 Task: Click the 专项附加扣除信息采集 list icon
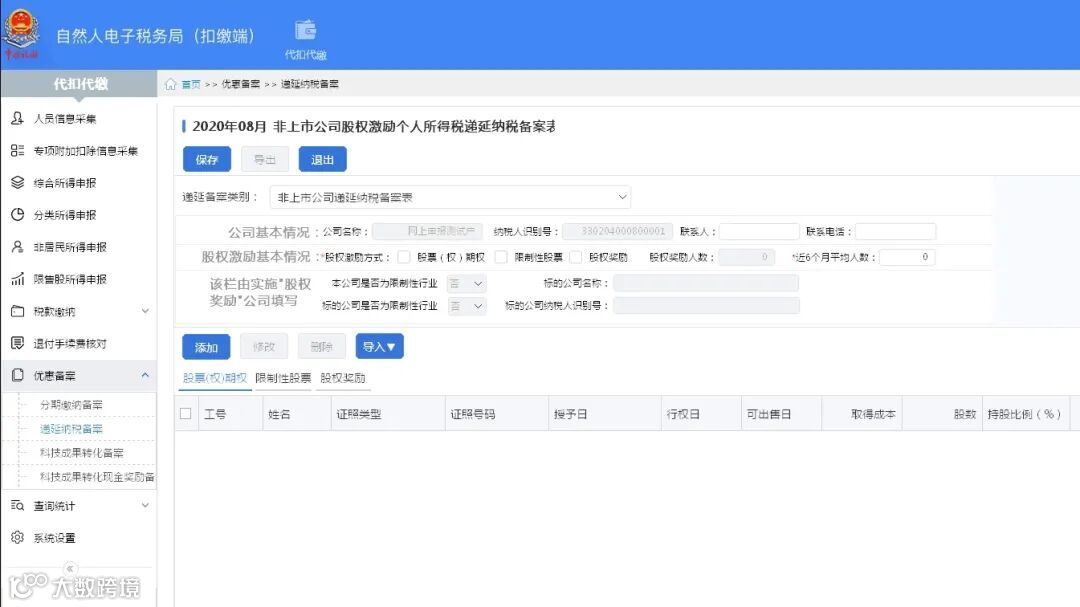pos(17,150)
